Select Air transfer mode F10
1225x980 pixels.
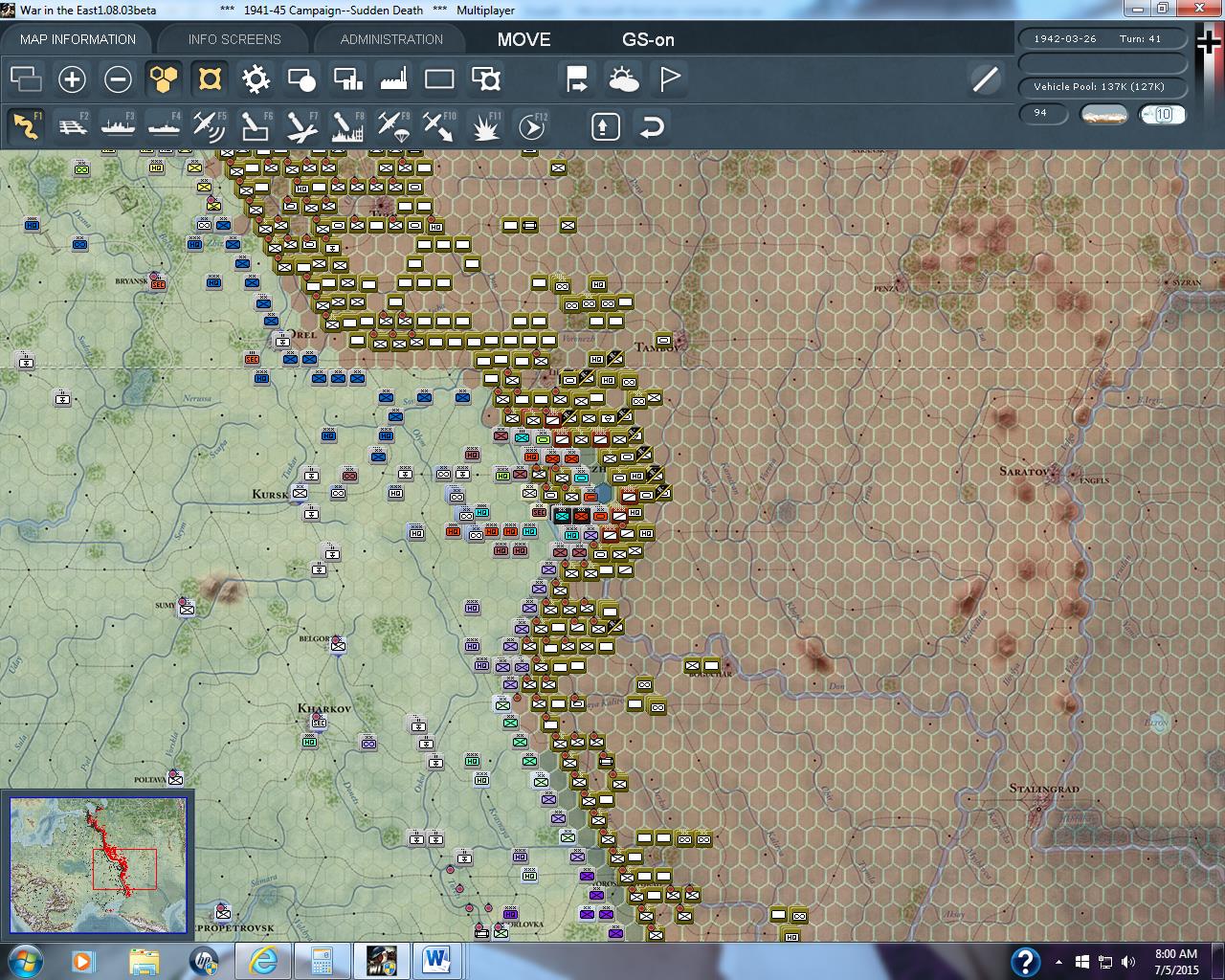pyautogui.click(x=439, y=126)
